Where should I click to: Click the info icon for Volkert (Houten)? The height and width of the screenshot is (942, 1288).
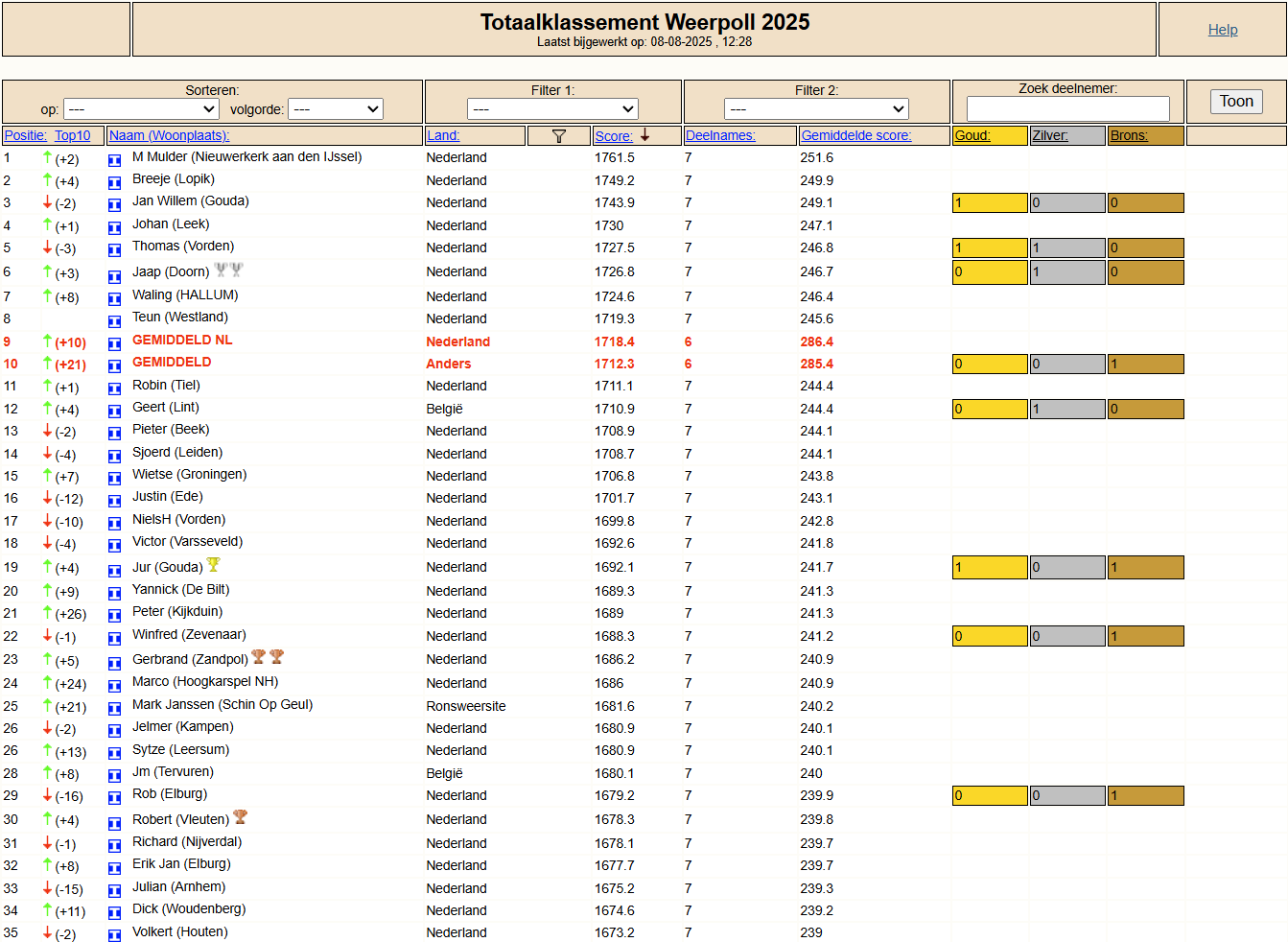(114, 935)
